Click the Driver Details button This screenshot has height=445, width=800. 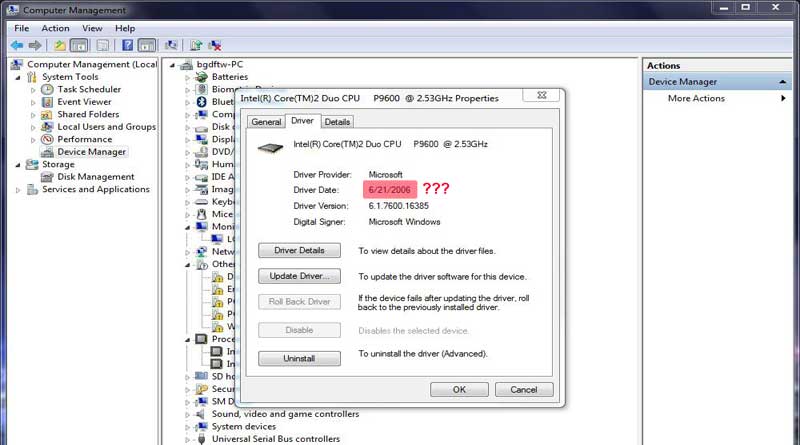[299, 251]
